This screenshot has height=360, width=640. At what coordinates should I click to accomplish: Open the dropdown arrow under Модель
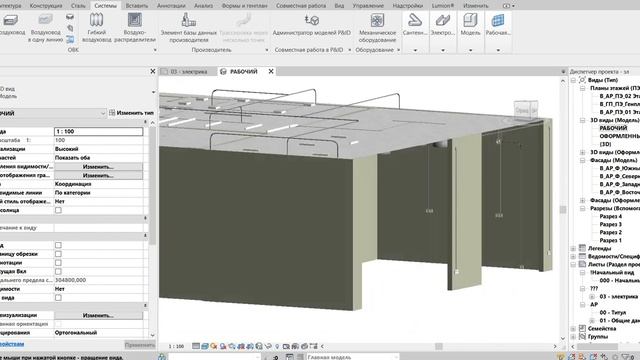coord(470,50)
